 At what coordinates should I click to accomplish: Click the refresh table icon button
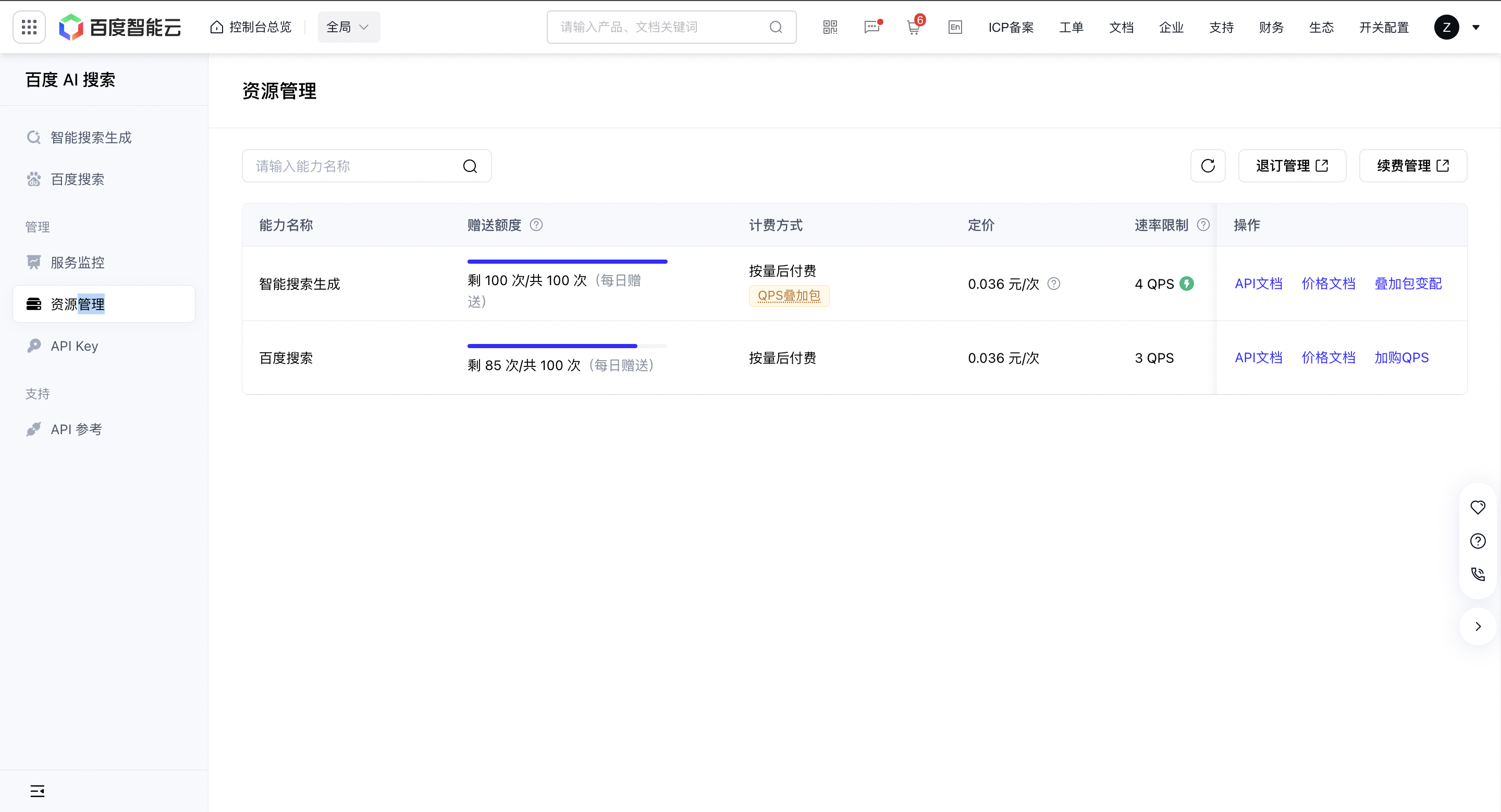(x=1208, y=166)
